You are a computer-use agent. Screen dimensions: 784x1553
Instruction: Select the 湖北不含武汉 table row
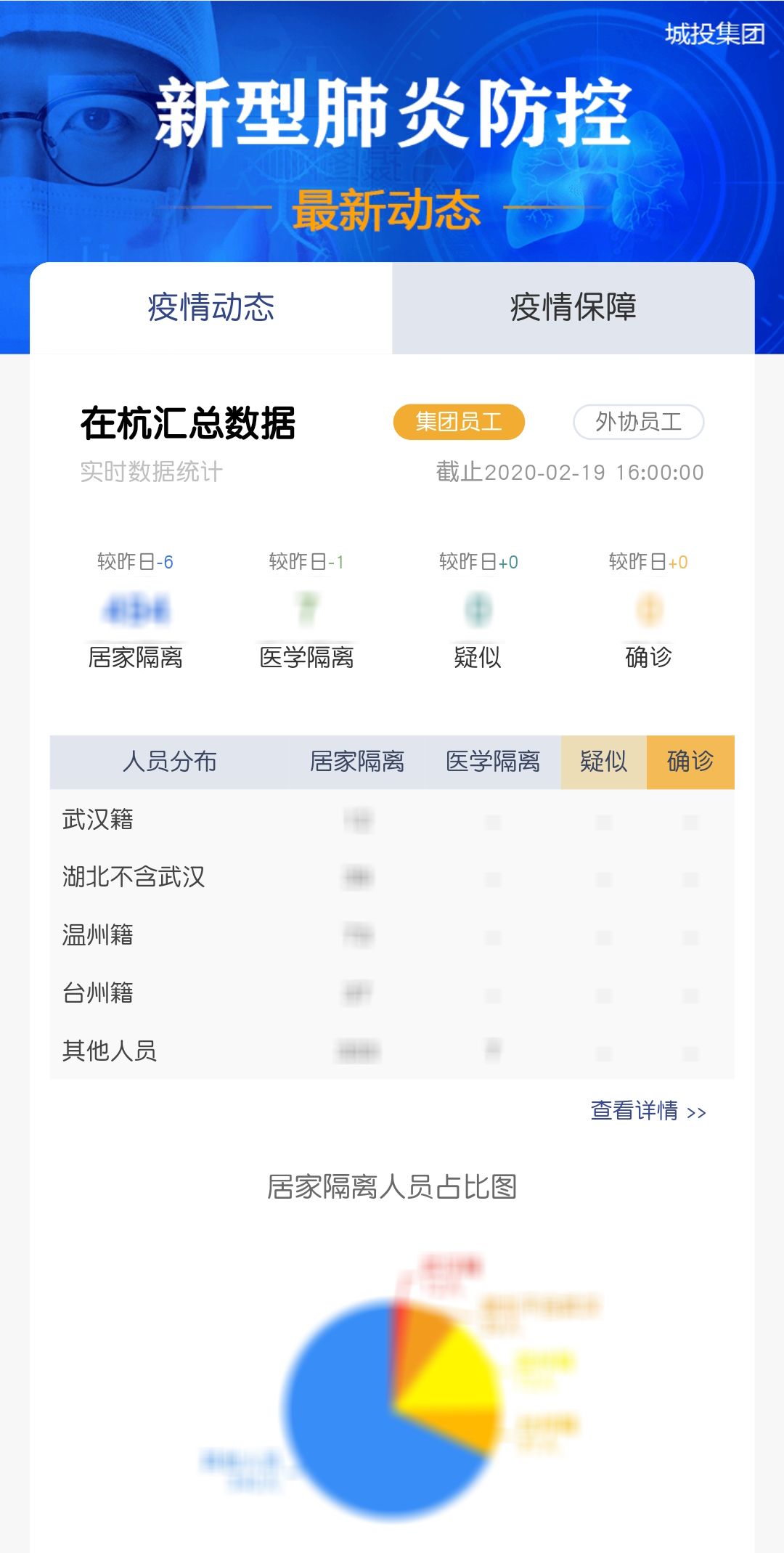(392, 877)
